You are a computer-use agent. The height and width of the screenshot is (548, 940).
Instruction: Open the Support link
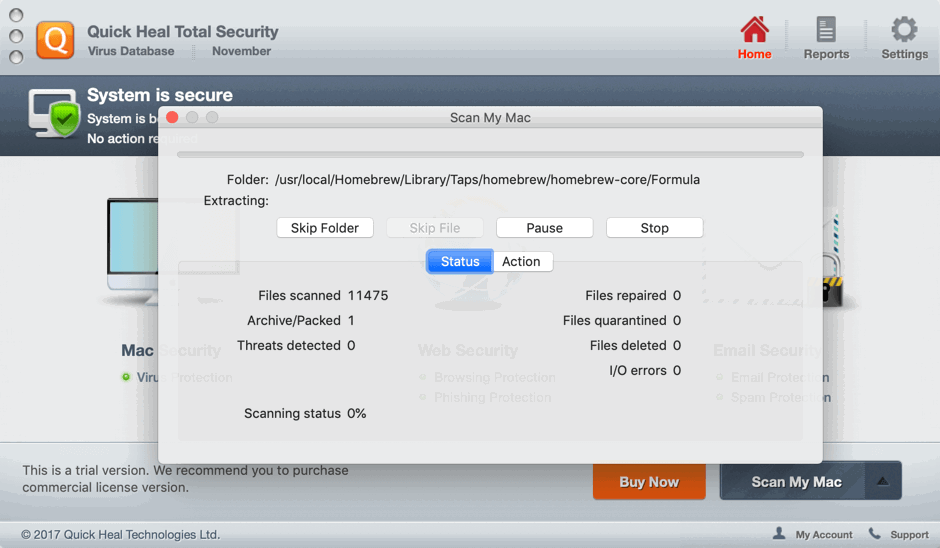click(909, 535)
